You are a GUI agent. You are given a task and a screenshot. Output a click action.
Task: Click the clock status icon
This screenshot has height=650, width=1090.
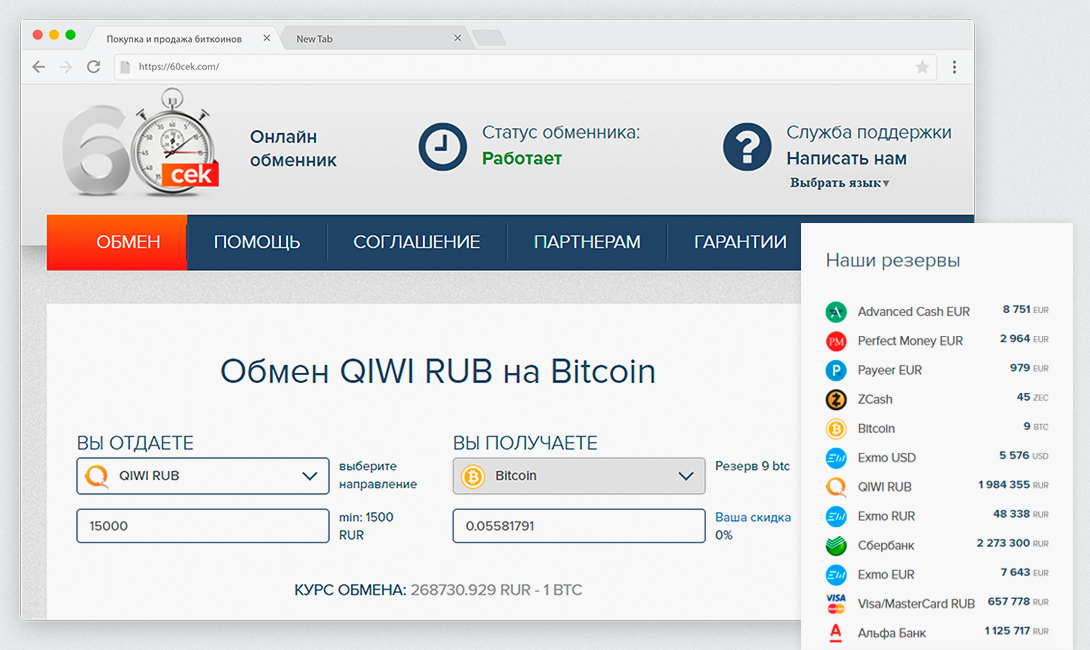pos(442,147)
